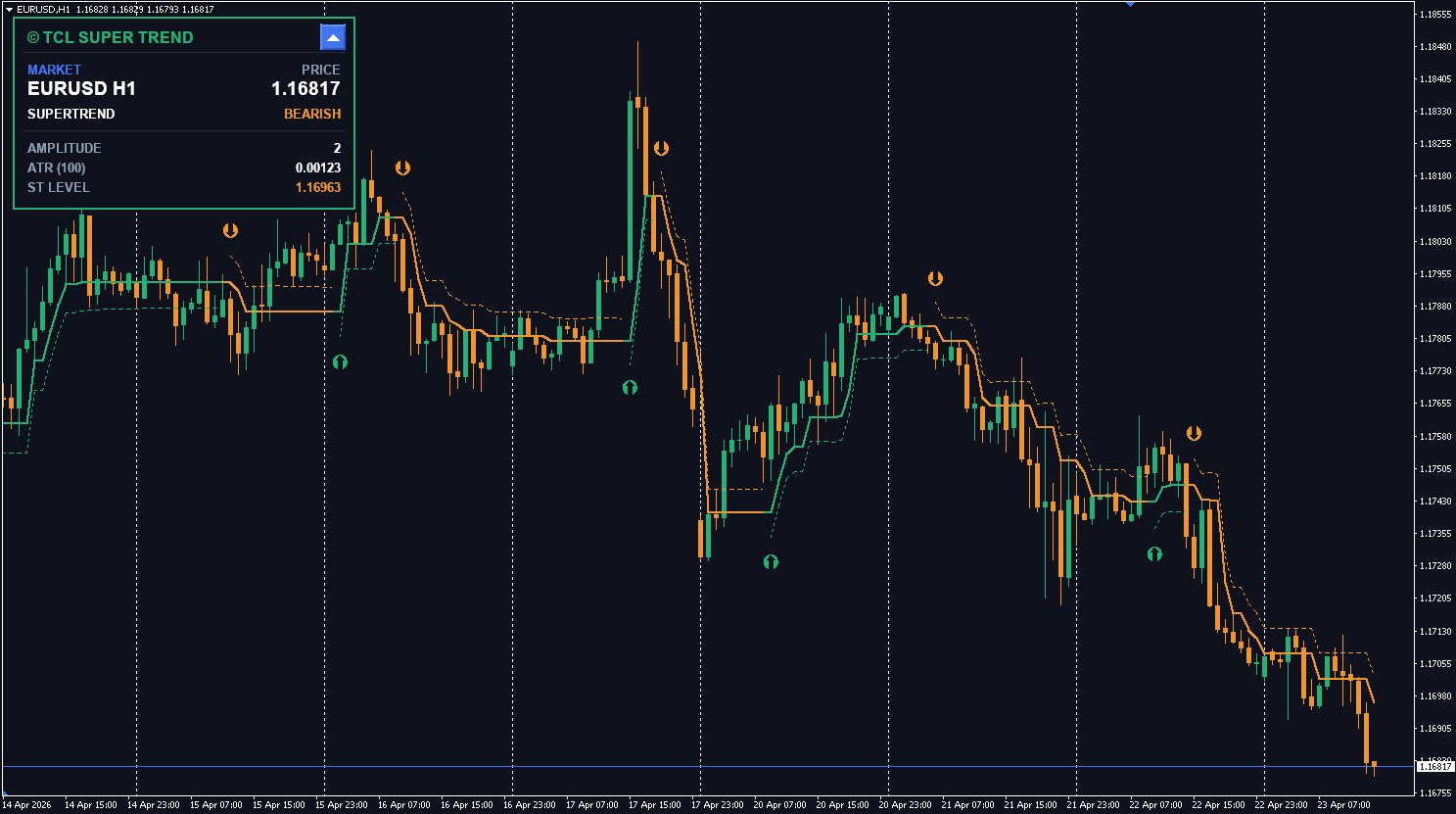Click the current price label 1.16817 on axis
The height and width of the screenshot is (814, 1456).
1434,767
